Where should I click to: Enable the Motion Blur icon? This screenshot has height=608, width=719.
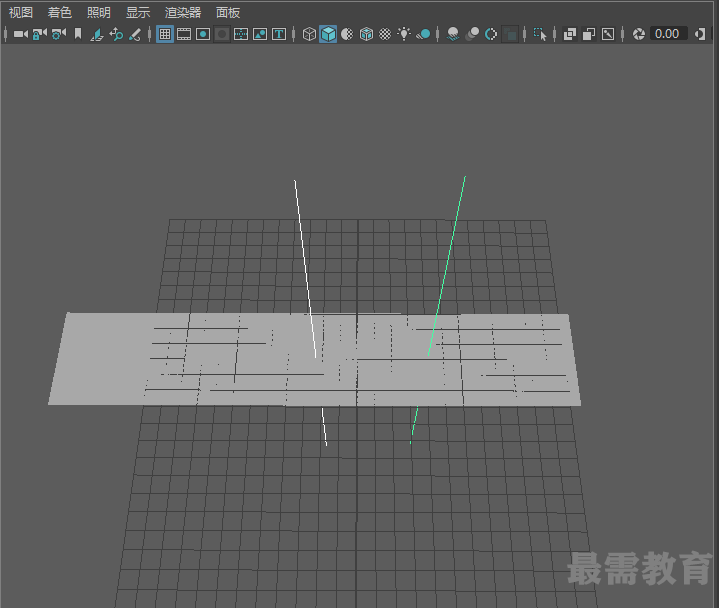coord(472,34)
